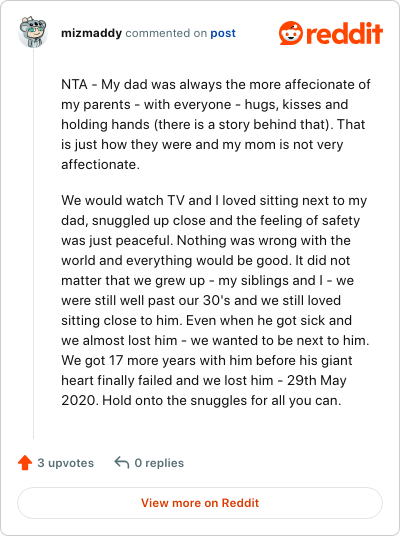
Task: Click the curved reply arrow icon
Action: pyautogui.click(x=122, y=463)
